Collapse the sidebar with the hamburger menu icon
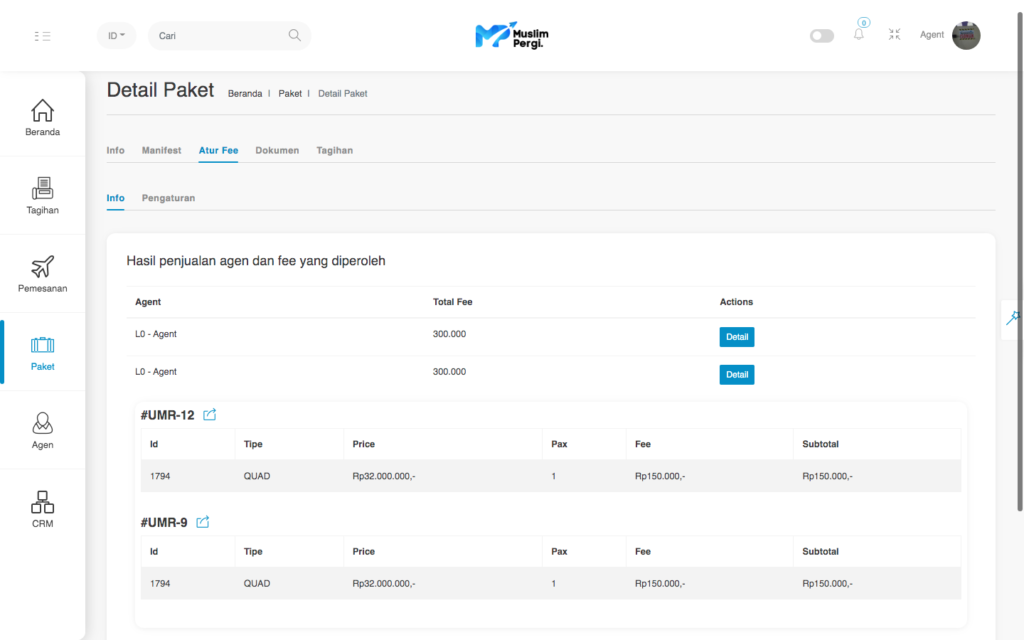 coord(42,36)
